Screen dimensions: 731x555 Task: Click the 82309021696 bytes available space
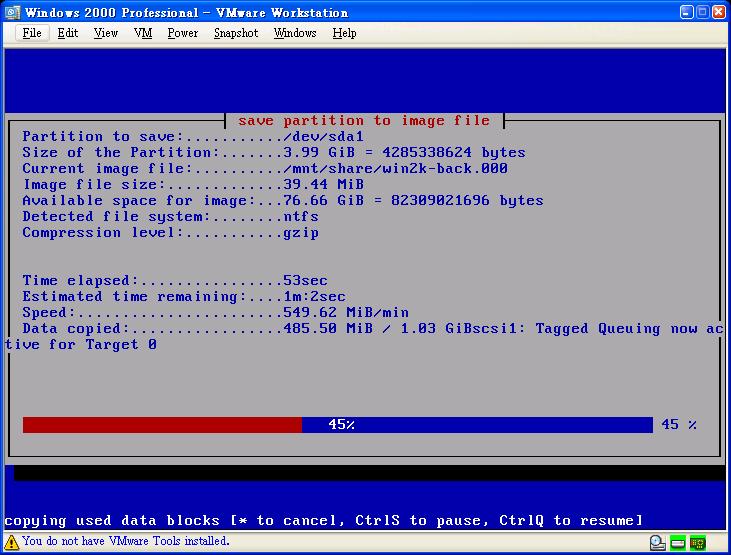click(x=467, y=201)
